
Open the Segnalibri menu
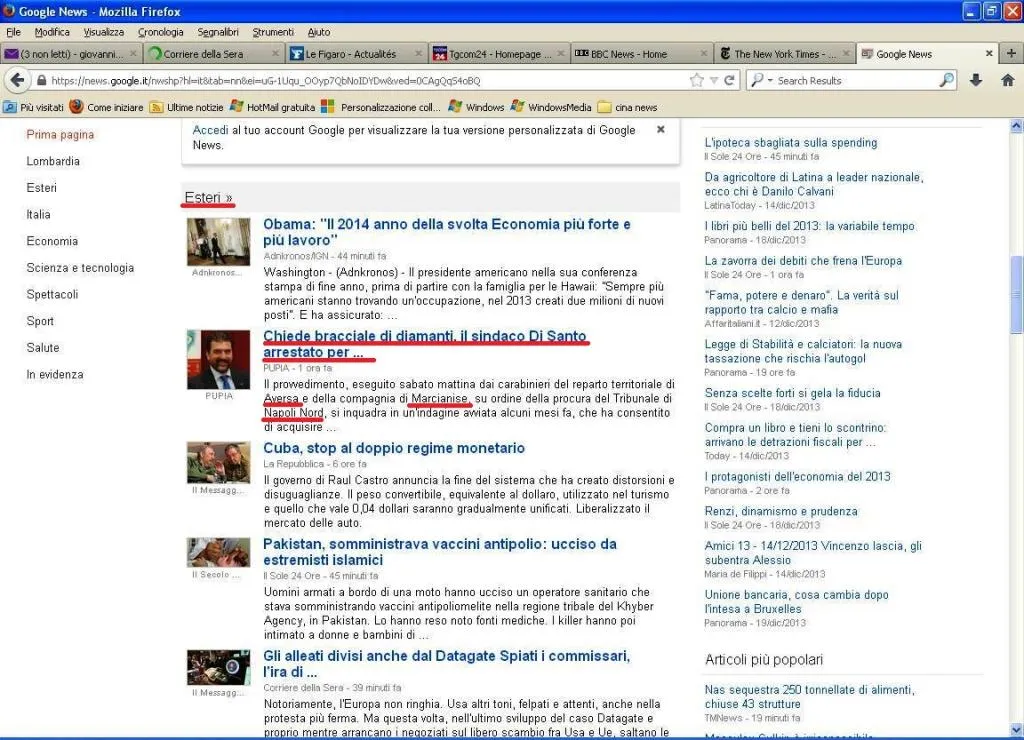pos(217,32)
